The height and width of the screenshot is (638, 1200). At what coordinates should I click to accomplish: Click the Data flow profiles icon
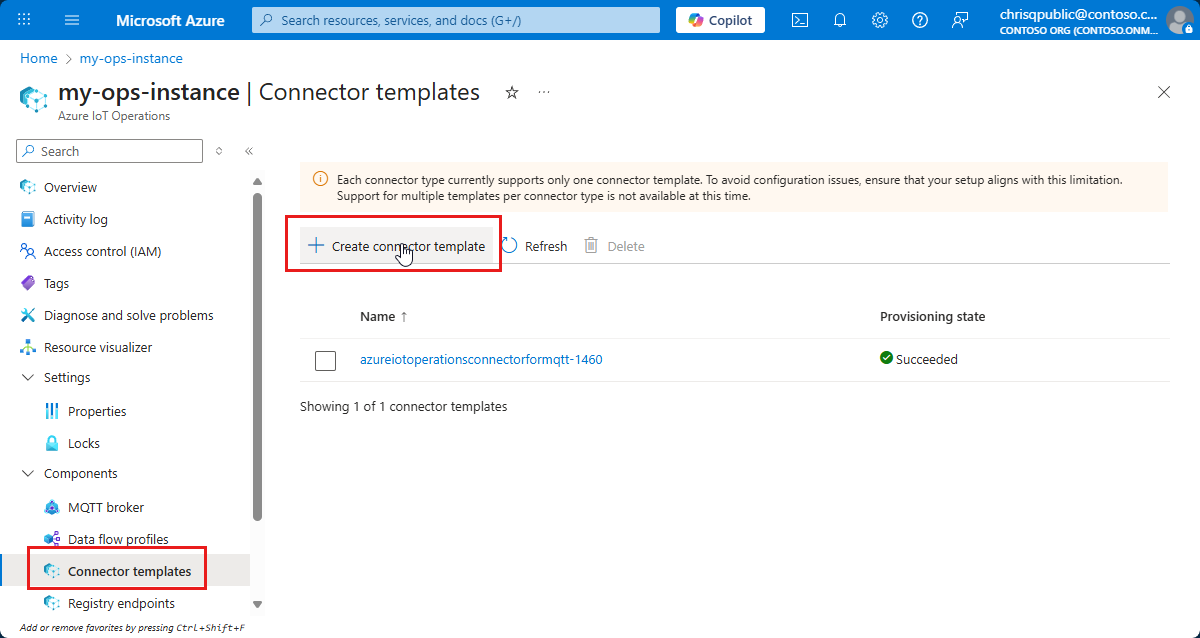coord(52,539)
